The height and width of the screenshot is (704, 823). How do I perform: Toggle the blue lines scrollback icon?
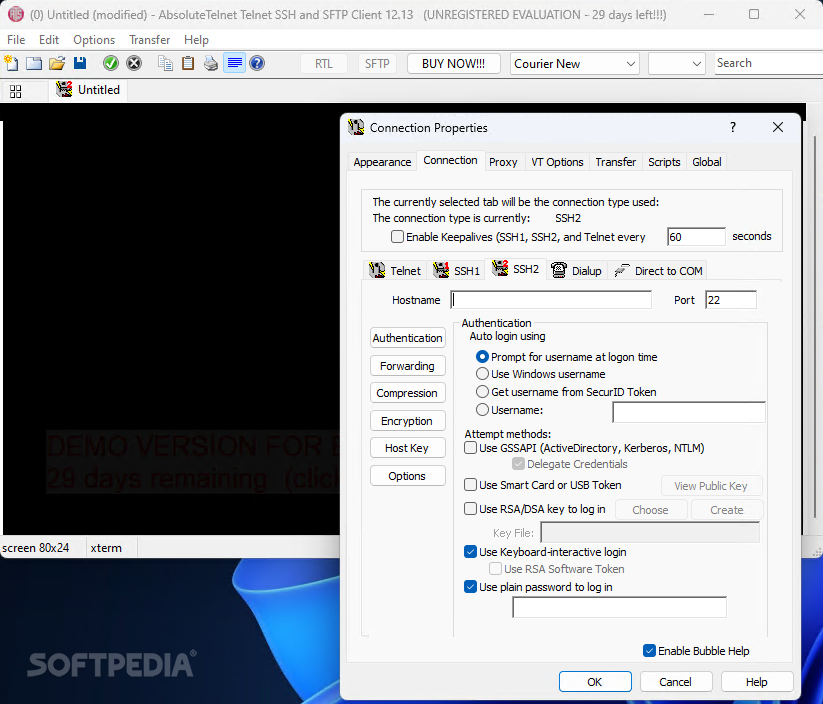tap(234, 64)
